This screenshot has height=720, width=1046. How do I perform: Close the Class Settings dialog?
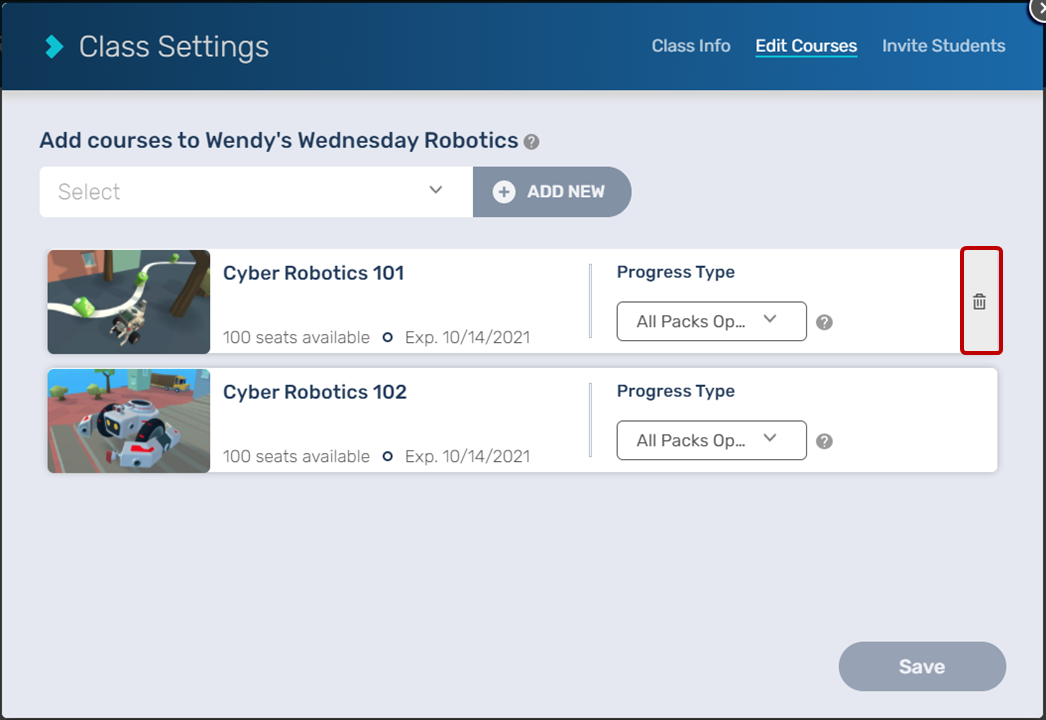(x=1039, y=6)
